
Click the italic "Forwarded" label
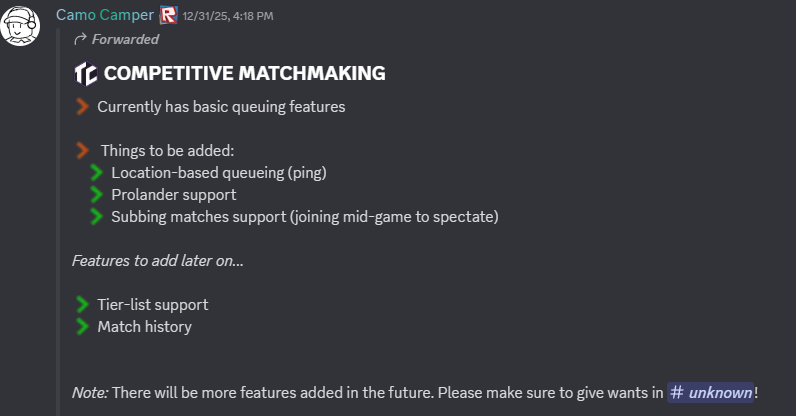click(x=125, y=39)
